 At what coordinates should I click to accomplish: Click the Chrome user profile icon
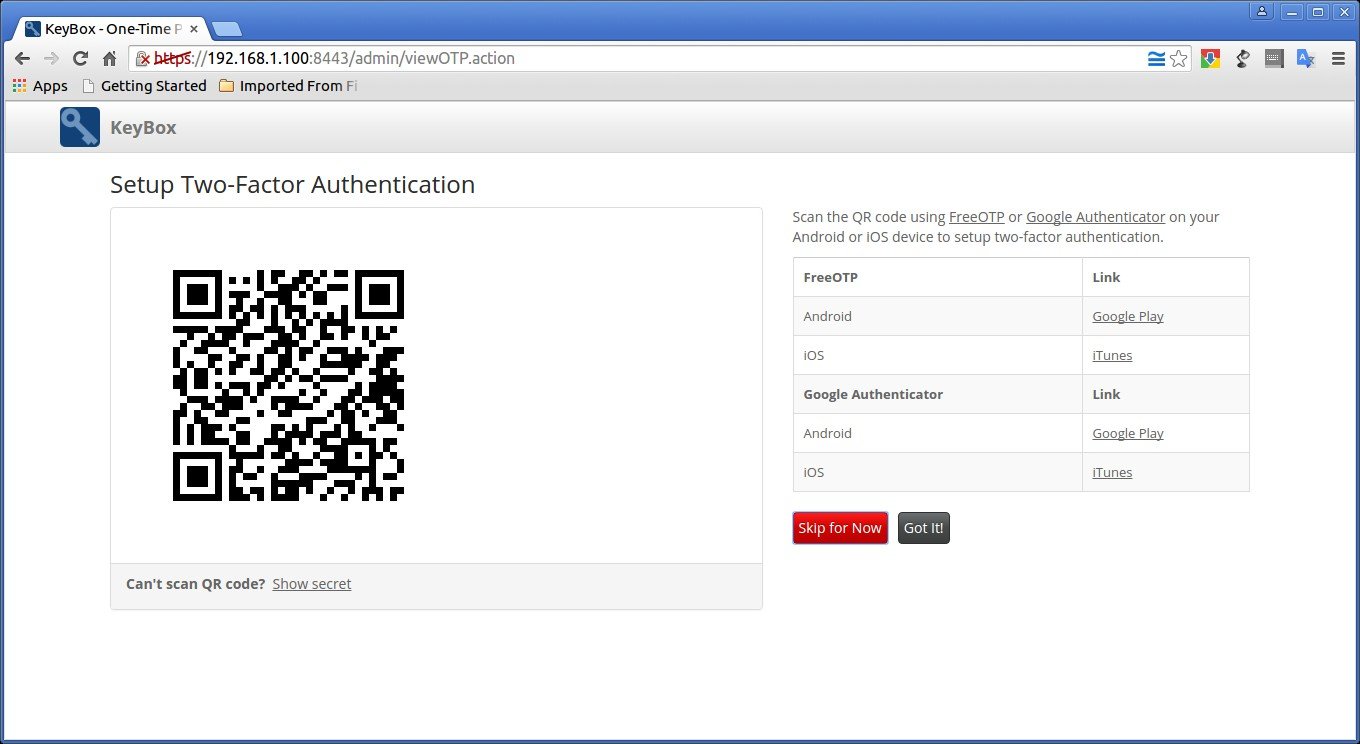(x=1262, y=11)
